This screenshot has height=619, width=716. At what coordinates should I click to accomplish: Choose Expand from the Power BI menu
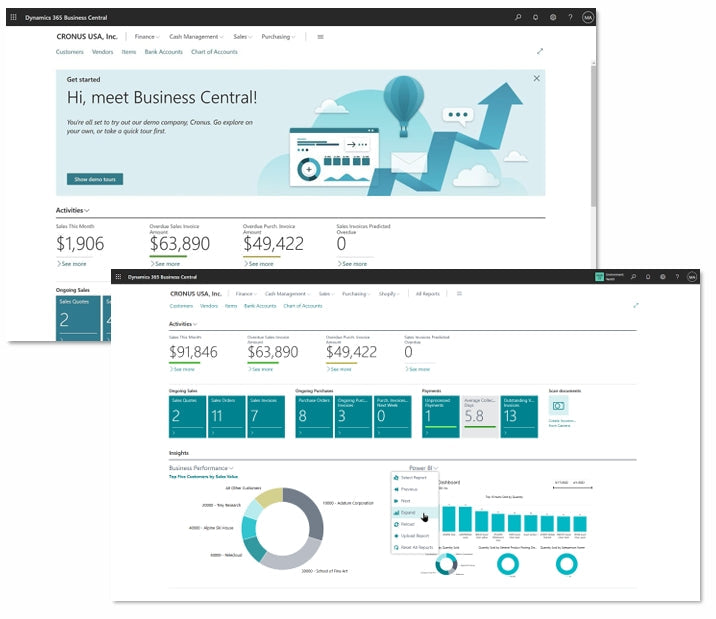[406, 512]
